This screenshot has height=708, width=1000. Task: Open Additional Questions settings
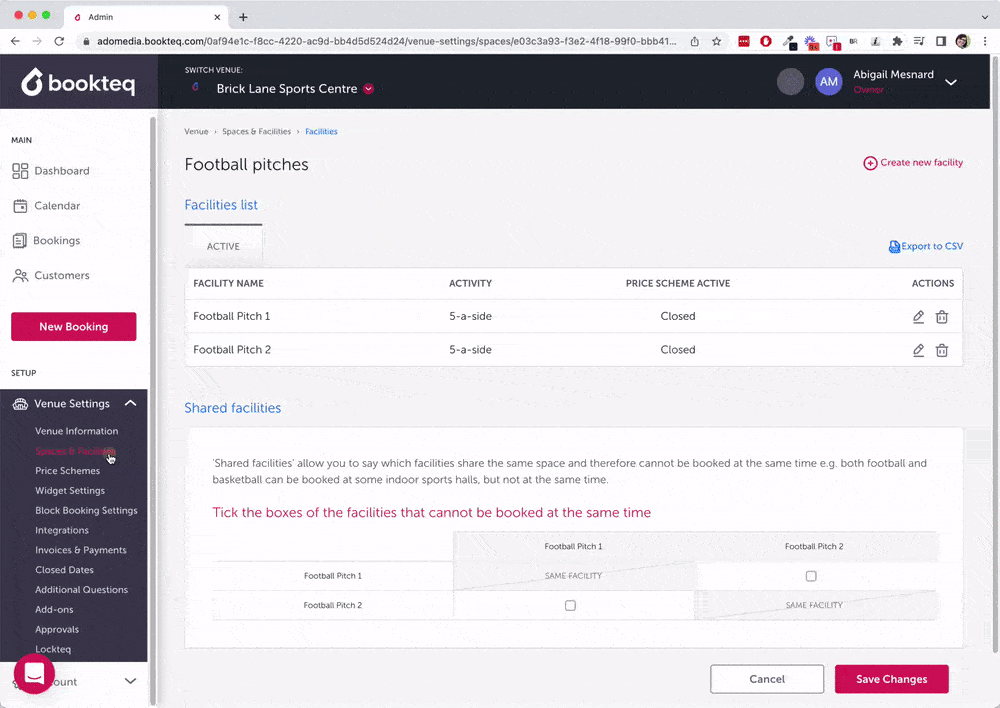[82, 589]
